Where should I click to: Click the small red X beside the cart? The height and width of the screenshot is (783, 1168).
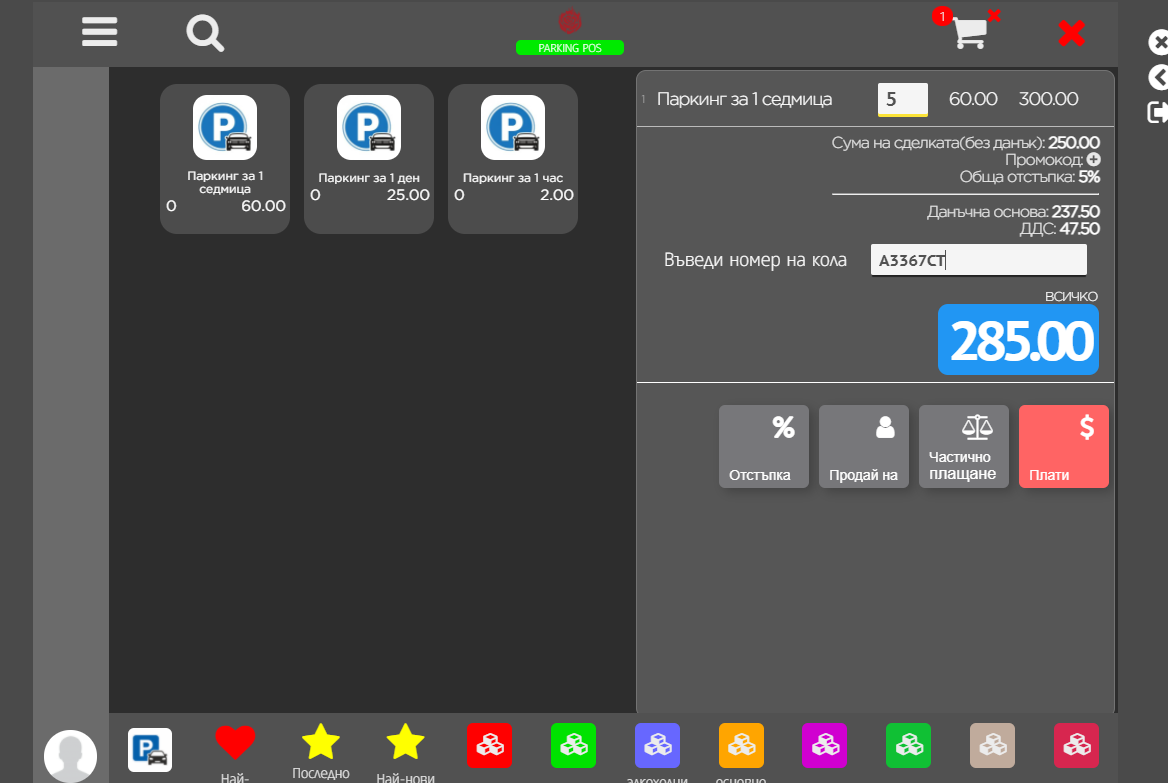[994, 15]
